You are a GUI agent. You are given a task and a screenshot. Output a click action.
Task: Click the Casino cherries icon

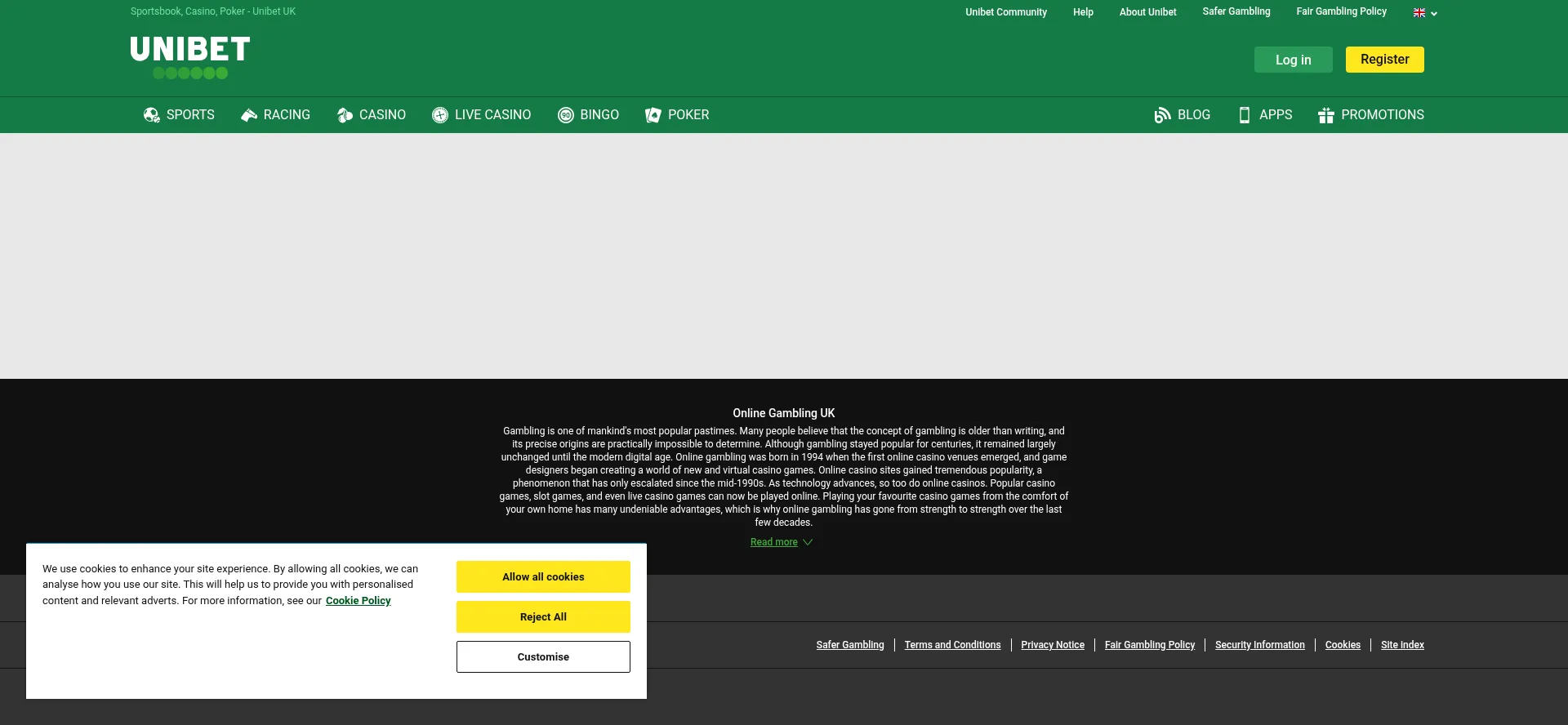point(345,115)
